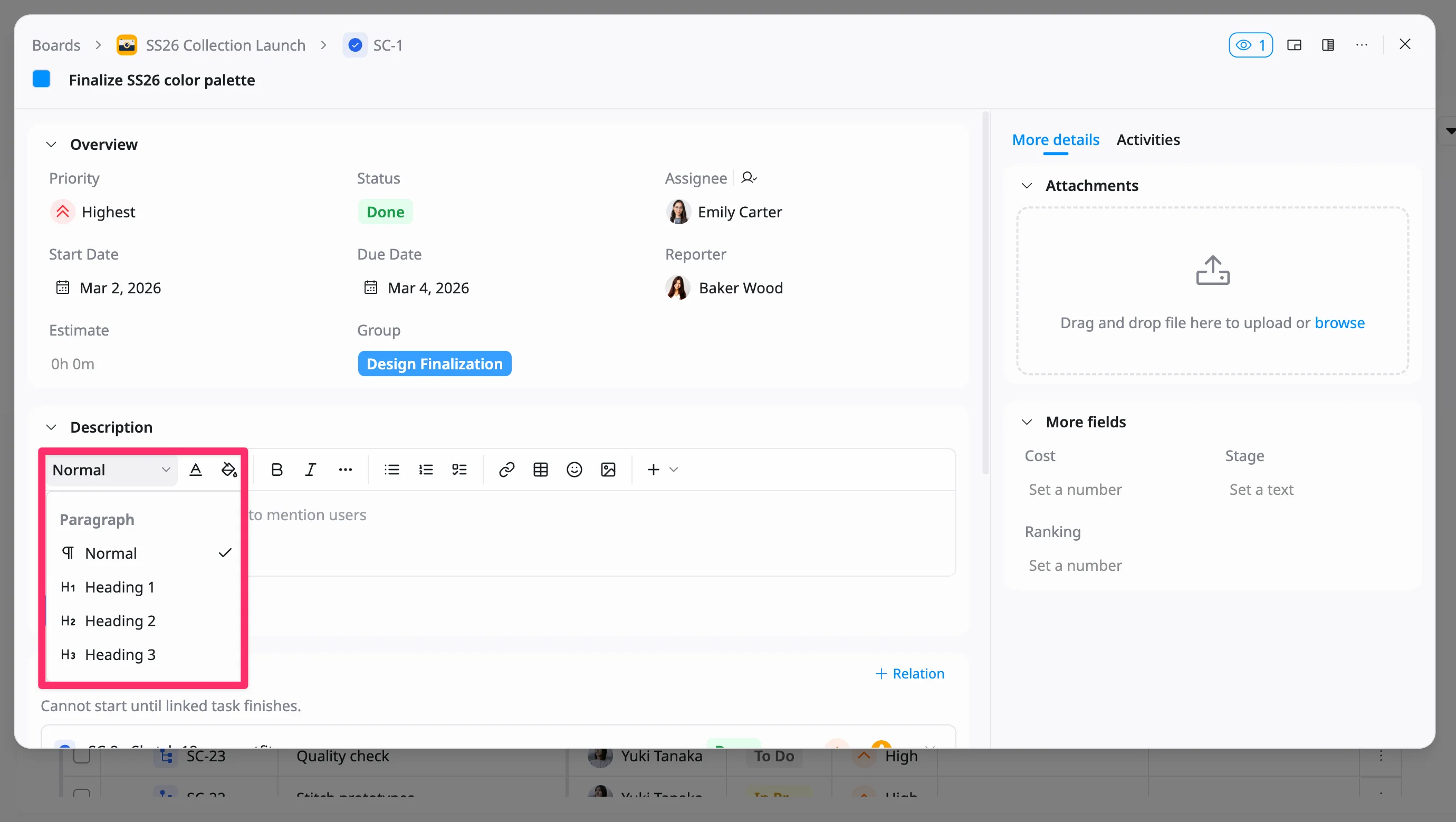The image size is (1456, 822).
Task: Edit the task title Finalize SS26 color palette
Action: pyautogui.click(x=161, y=80)
